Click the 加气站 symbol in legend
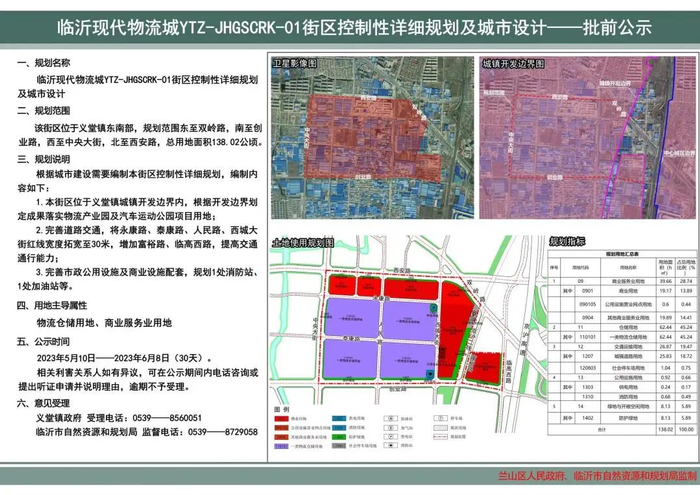The width and height of the screenshot is (700, 495). (x=391, y=428)
